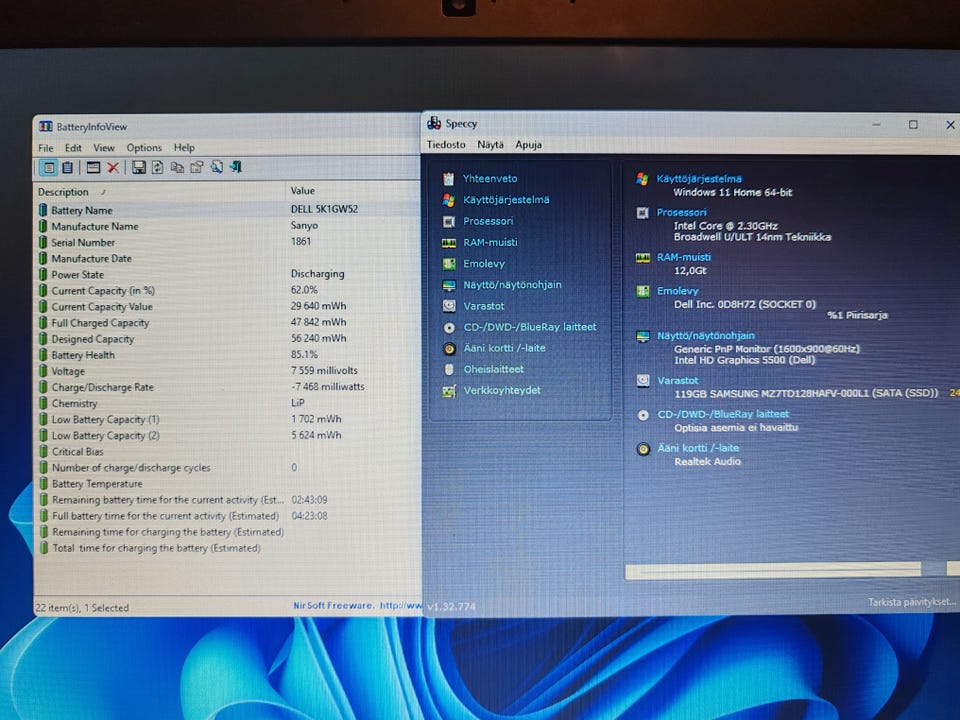
Task: Click the properties toolbar icon
Action: pyautogui.click(x=197, y=167)
